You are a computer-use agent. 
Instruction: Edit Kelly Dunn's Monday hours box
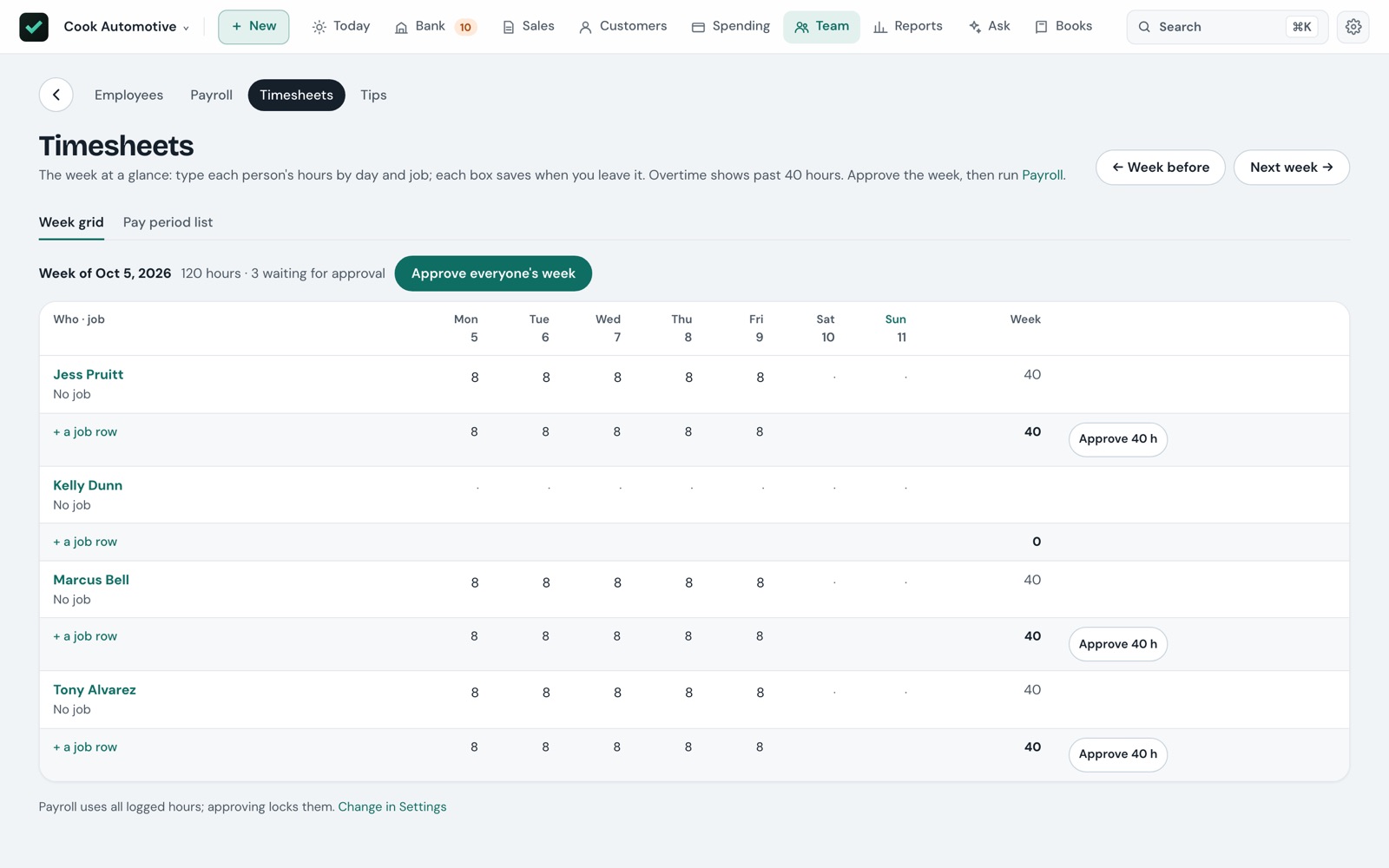458,488
